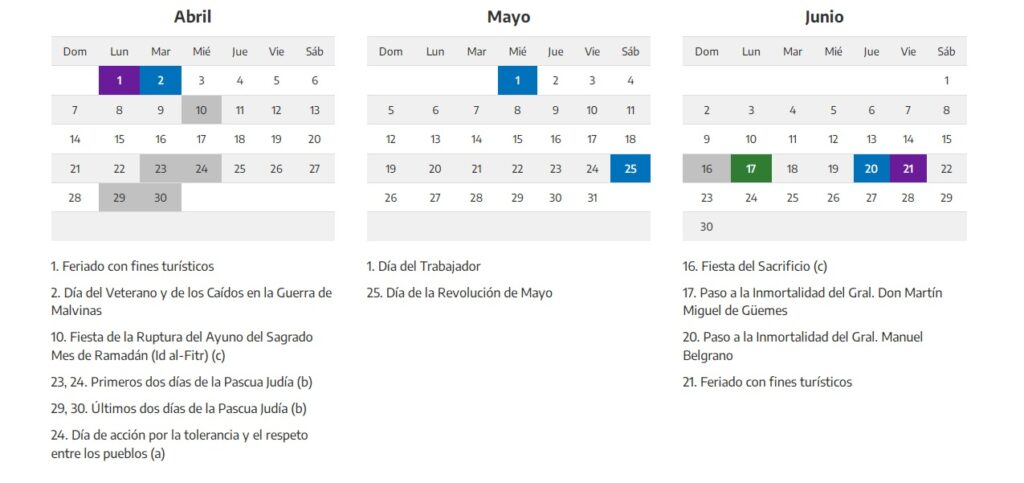Click the Abril month heading
Viewport: 1024px width, 483px height.
click(192, 17)
